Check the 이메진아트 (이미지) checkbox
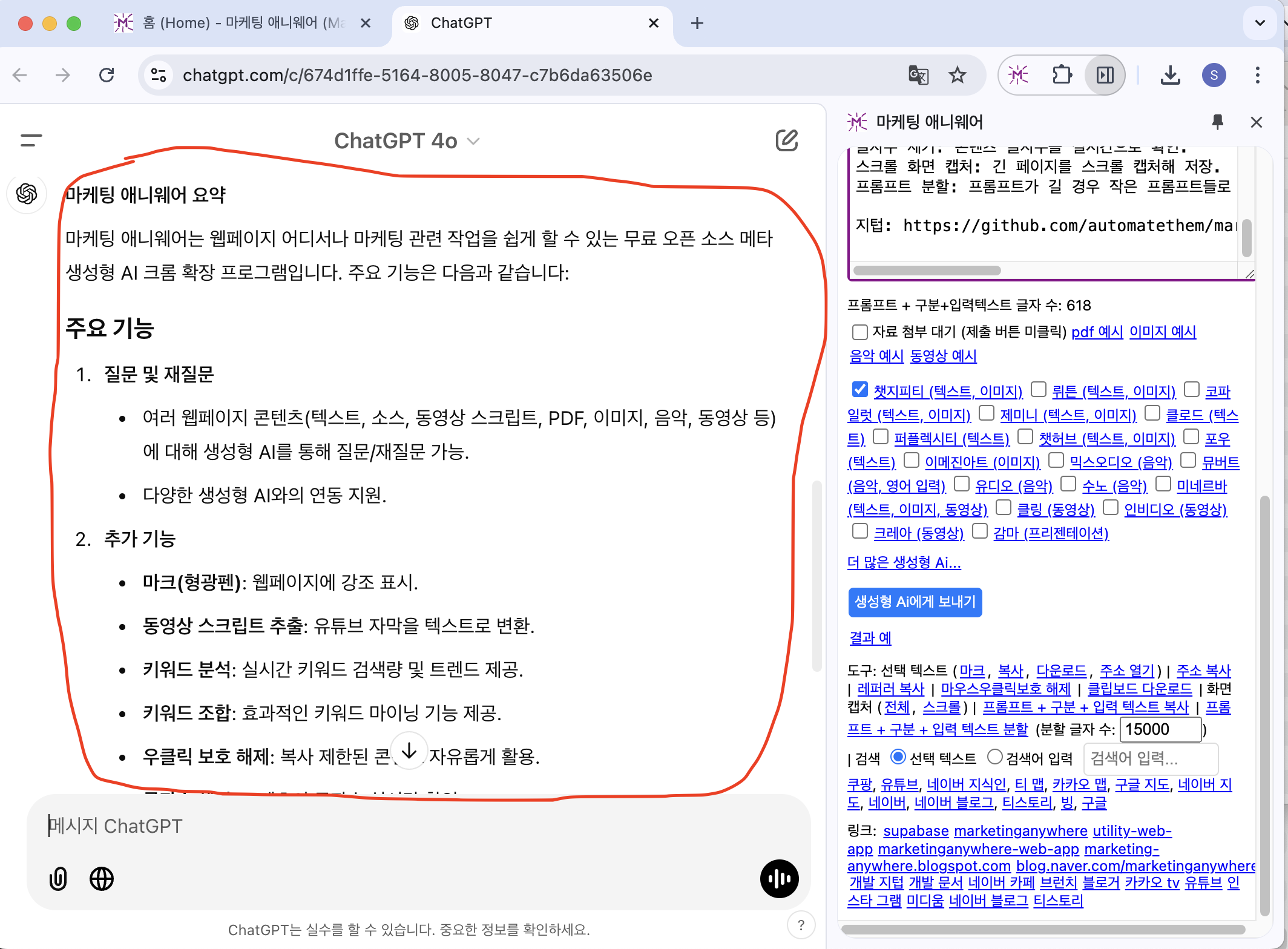The width and height of the screenshot is (1288, 949). tap(912, 460)
